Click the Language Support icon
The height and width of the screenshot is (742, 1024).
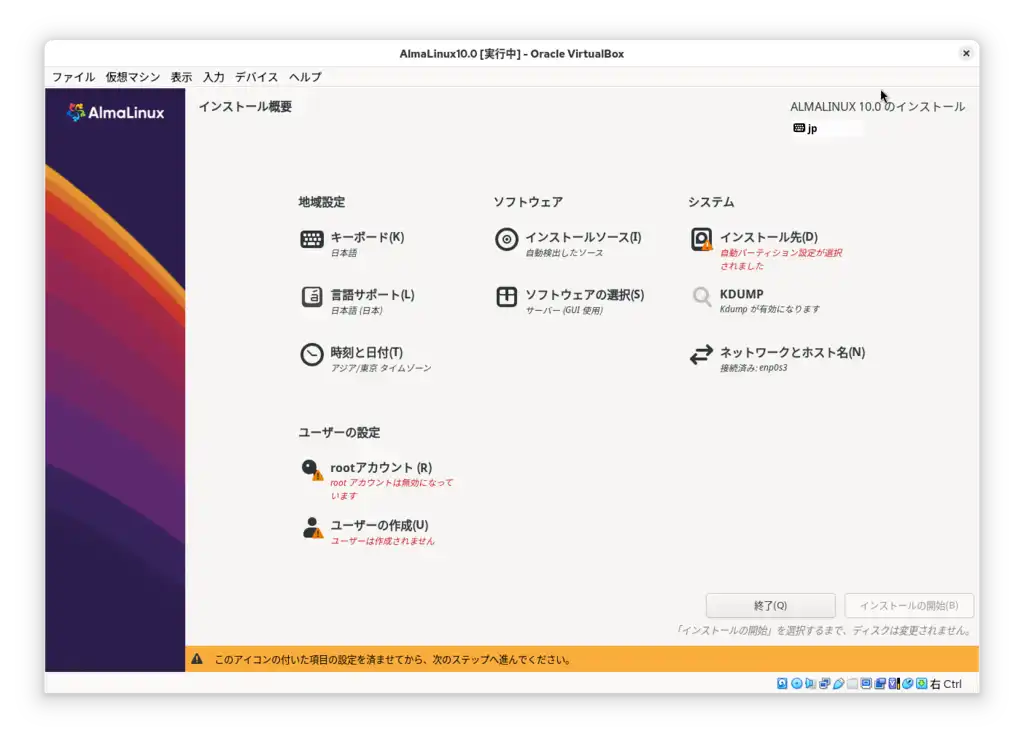click(x=312, y=297)
